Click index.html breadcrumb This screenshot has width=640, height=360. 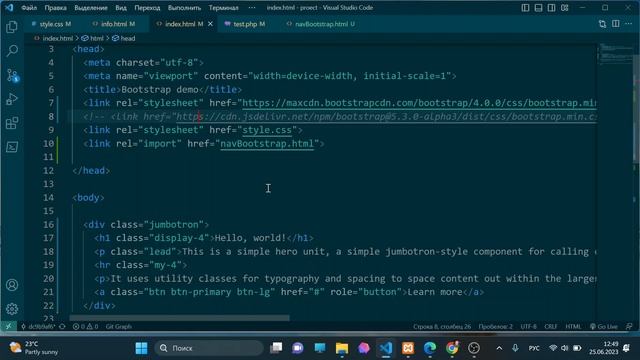[57, 38]
